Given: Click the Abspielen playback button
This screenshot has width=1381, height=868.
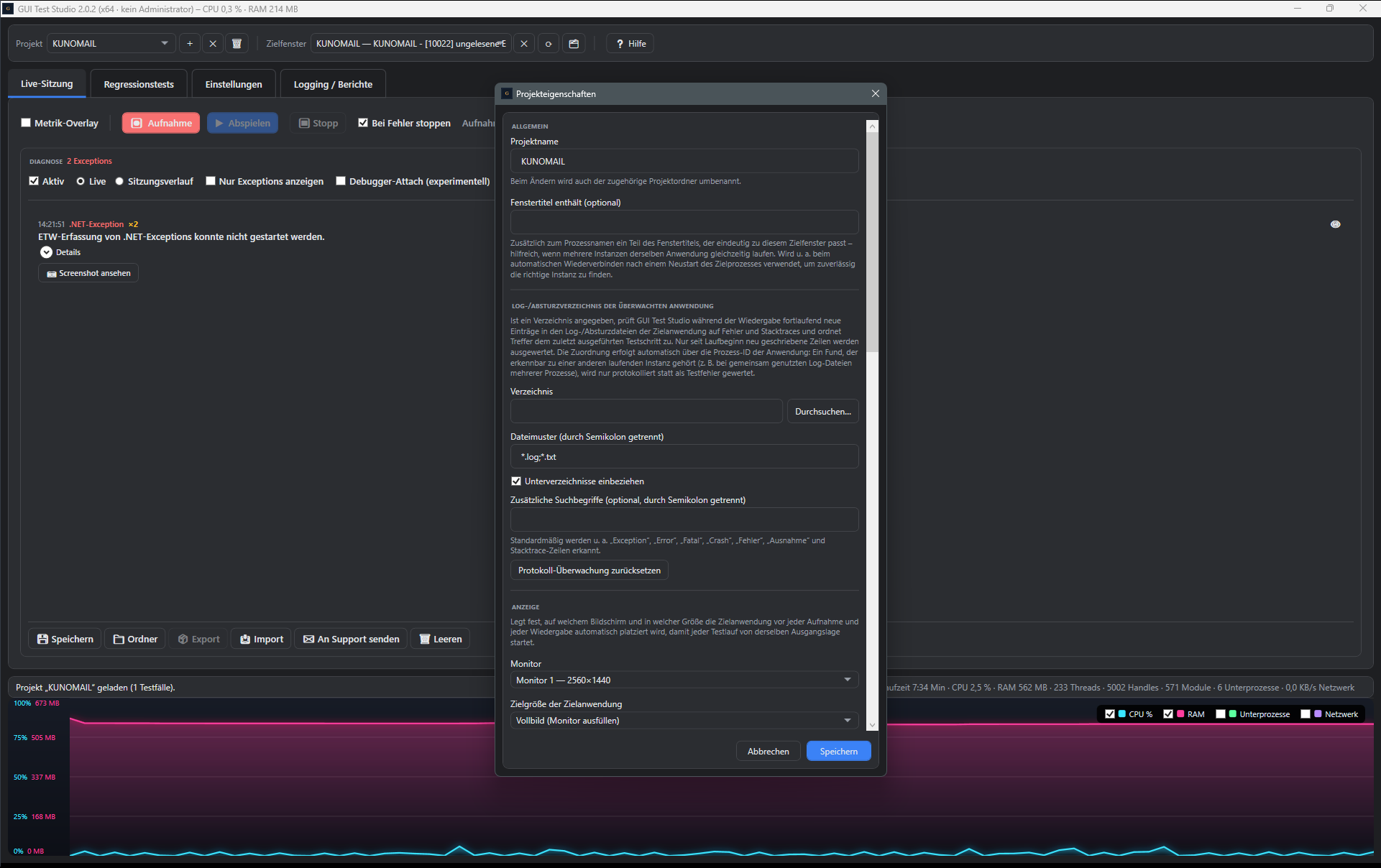Looking at the screenshot, I should (x=242, y=123).
